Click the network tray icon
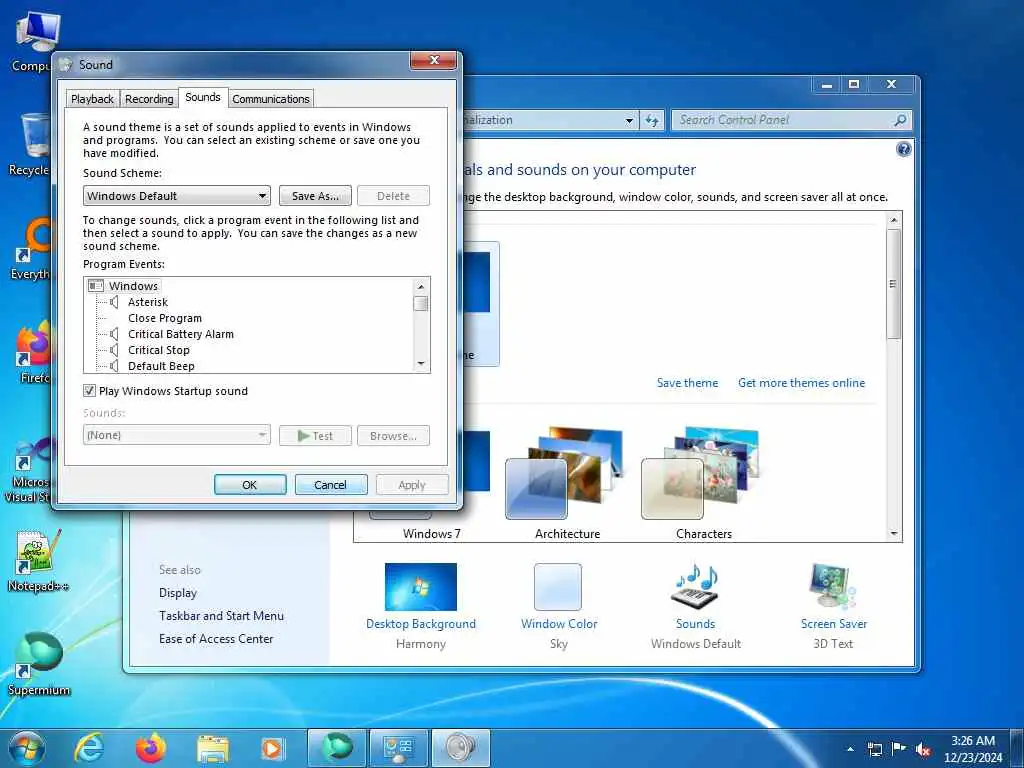Image resolution: width=1024 pixels, height=768 pixels. click(874, 750)
